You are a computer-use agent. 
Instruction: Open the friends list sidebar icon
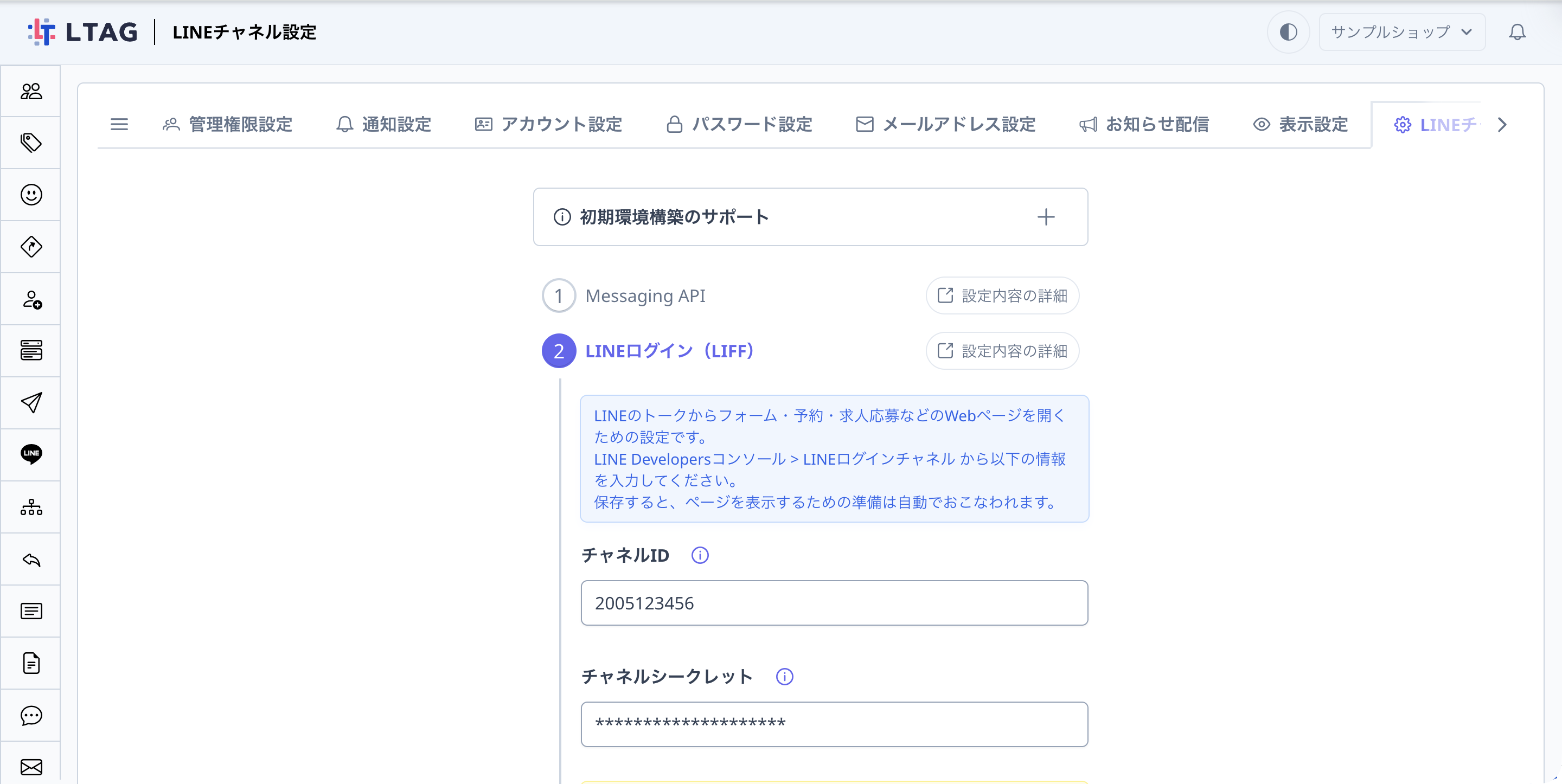pyautogui.click(x=31, y=91)
